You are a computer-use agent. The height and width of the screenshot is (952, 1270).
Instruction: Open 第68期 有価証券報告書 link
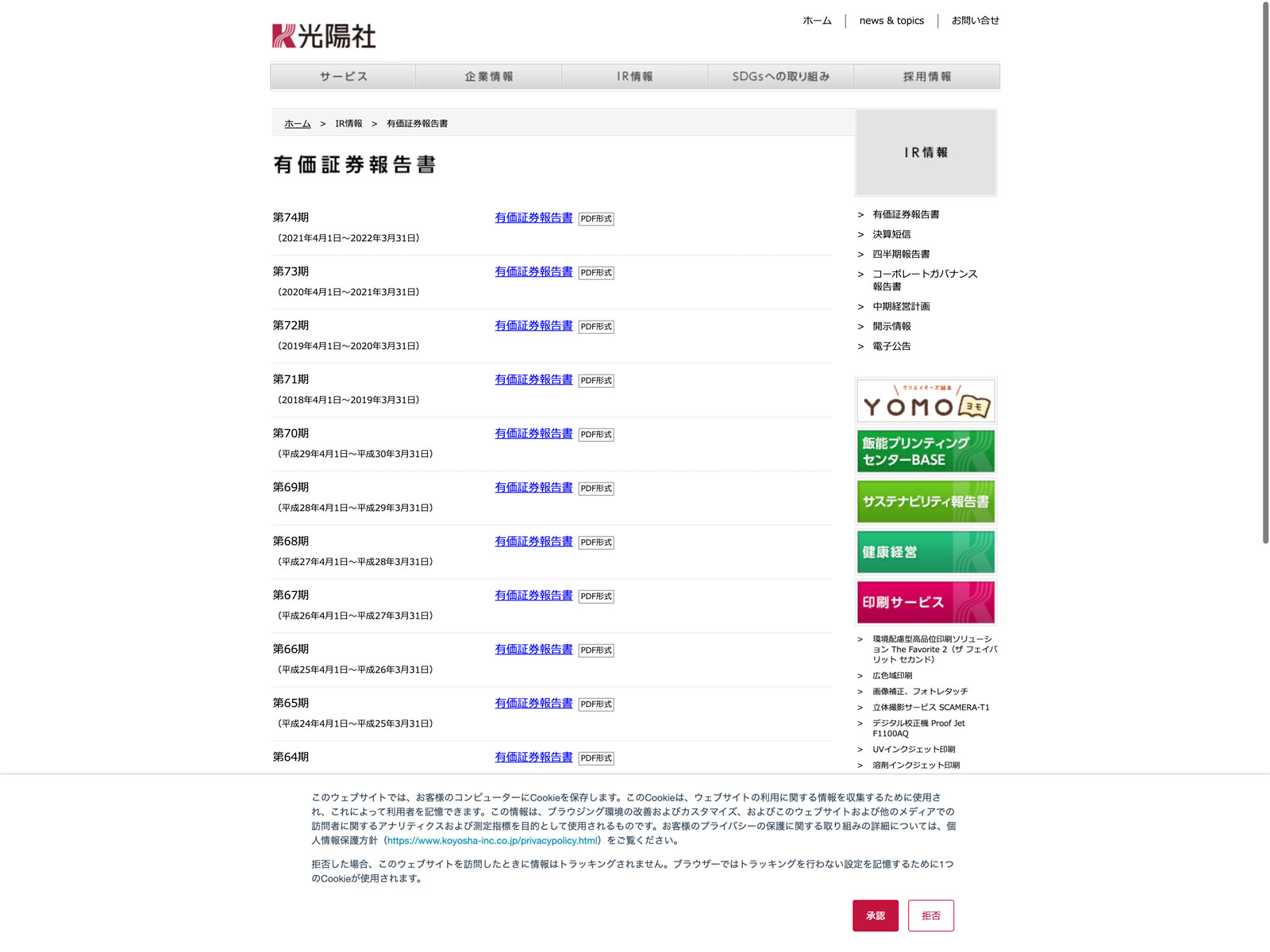click(x=533, y=541)
